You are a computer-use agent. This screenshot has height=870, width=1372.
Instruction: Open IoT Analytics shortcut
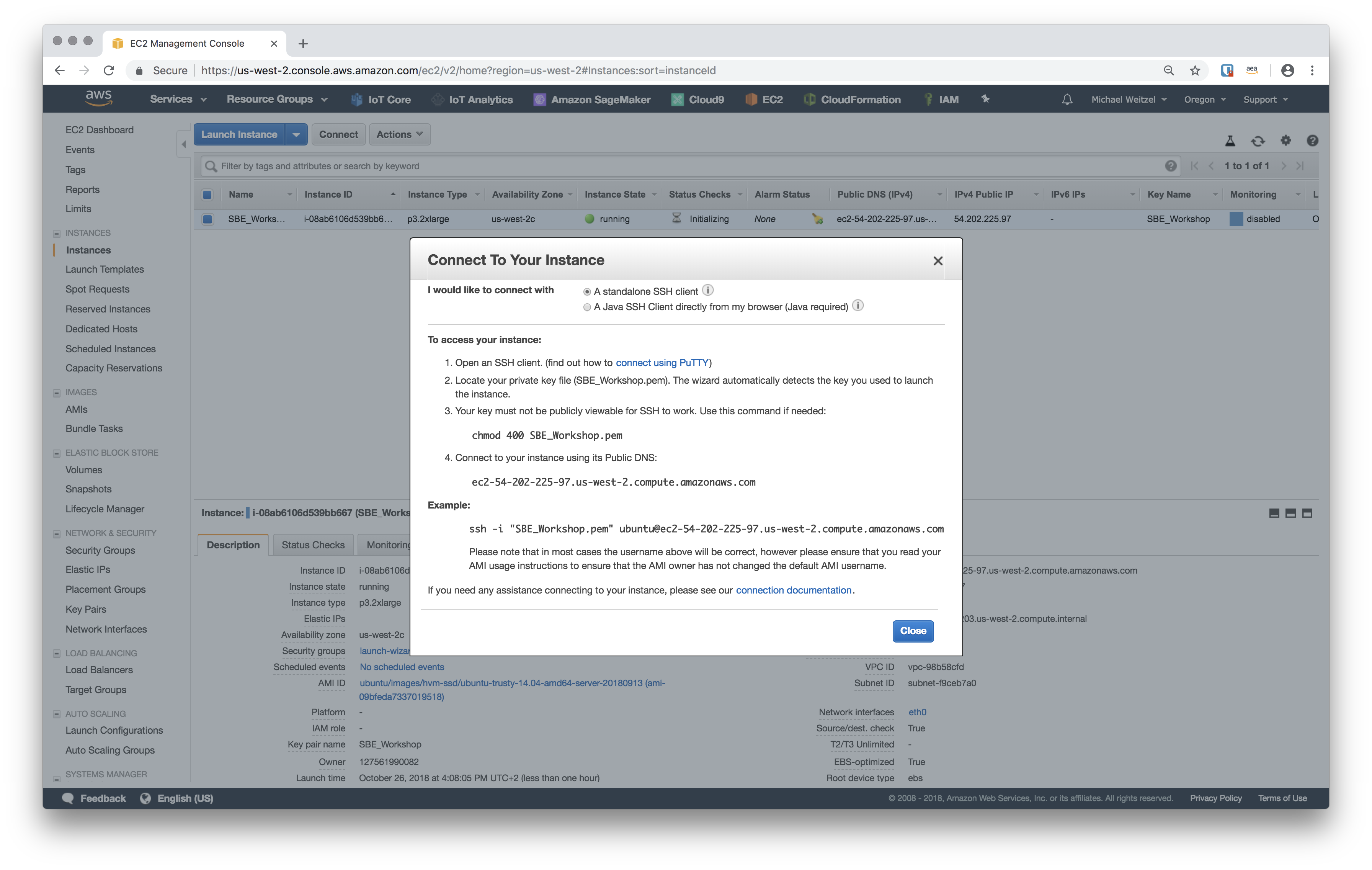coord(472,99)
